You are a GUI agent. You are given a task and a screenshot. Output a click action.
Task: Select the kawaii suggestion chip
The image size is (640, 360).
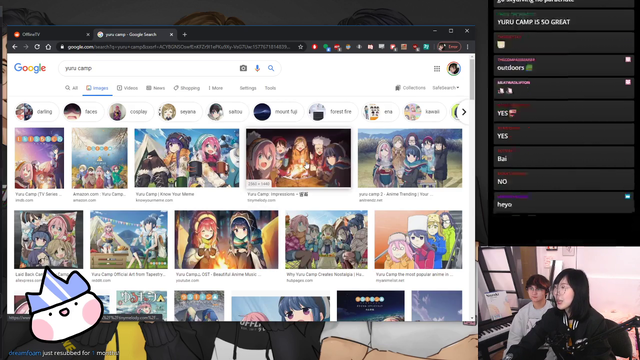tap(424, 112)
